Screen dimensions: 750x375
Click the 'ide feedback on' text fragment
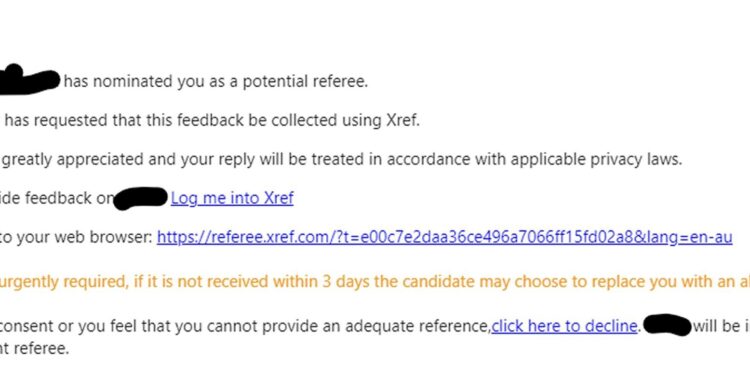(x=57, y=198)
